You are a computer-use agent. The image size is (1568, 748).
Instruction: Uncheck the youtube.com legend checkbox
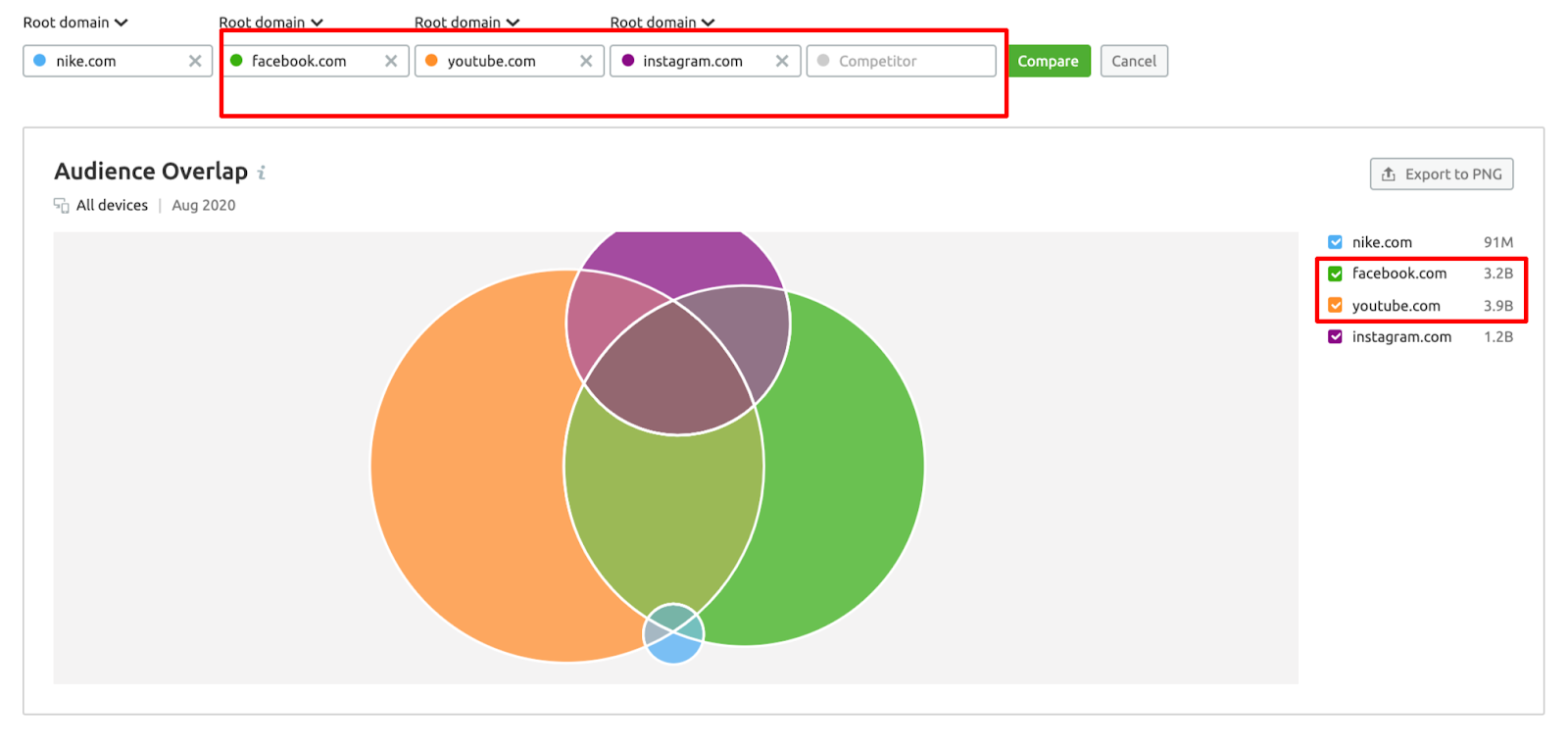point(1335,305)
